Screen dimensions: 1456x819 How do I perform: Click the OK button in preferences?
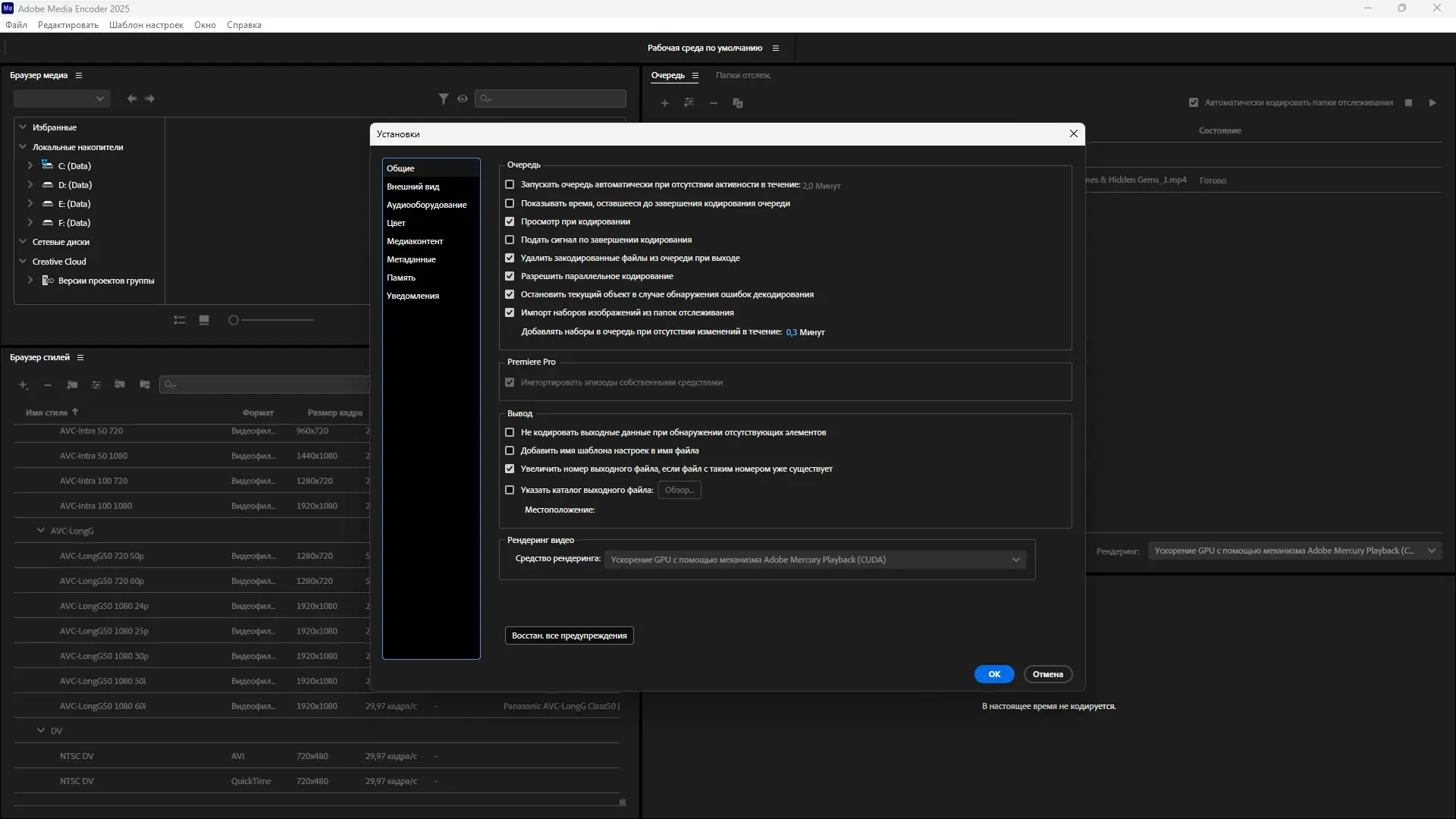pos(993,674)
